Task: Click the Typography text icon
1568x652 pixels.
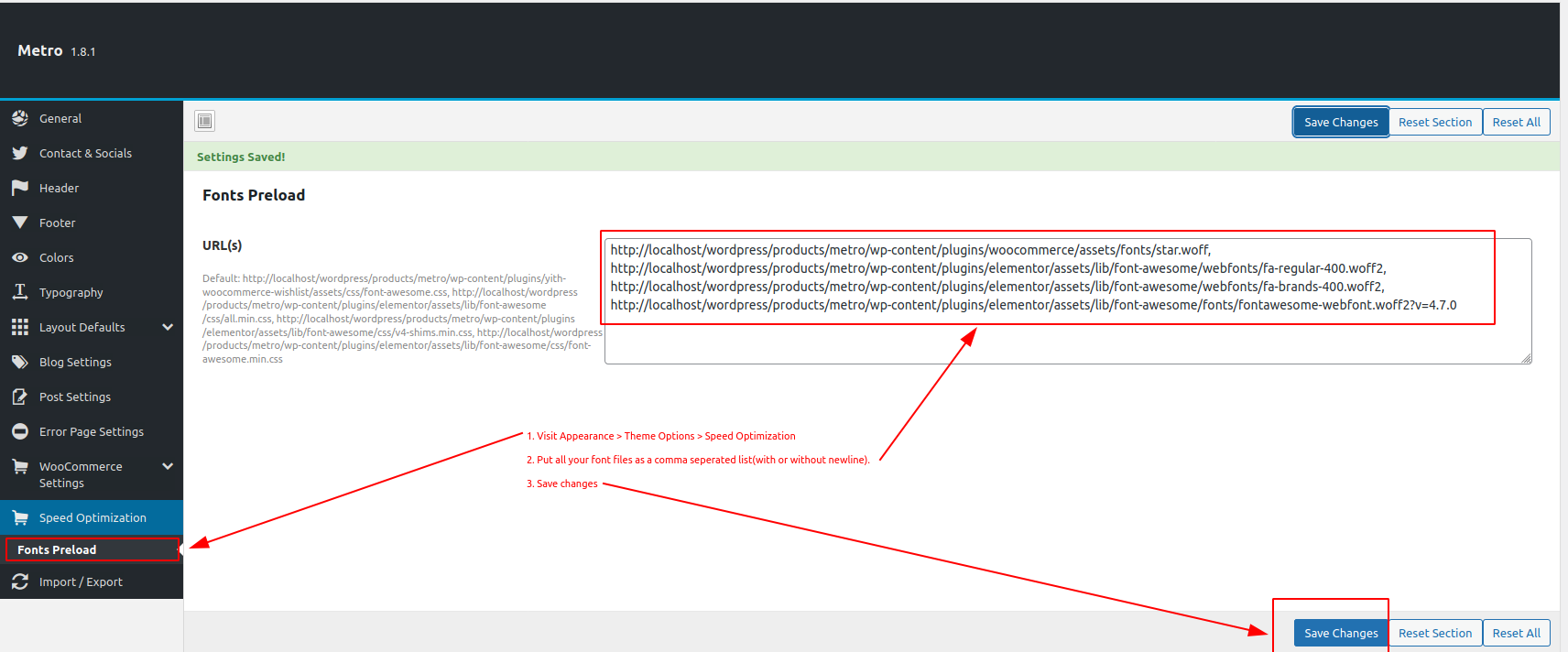Action: [x=20, y=292]
